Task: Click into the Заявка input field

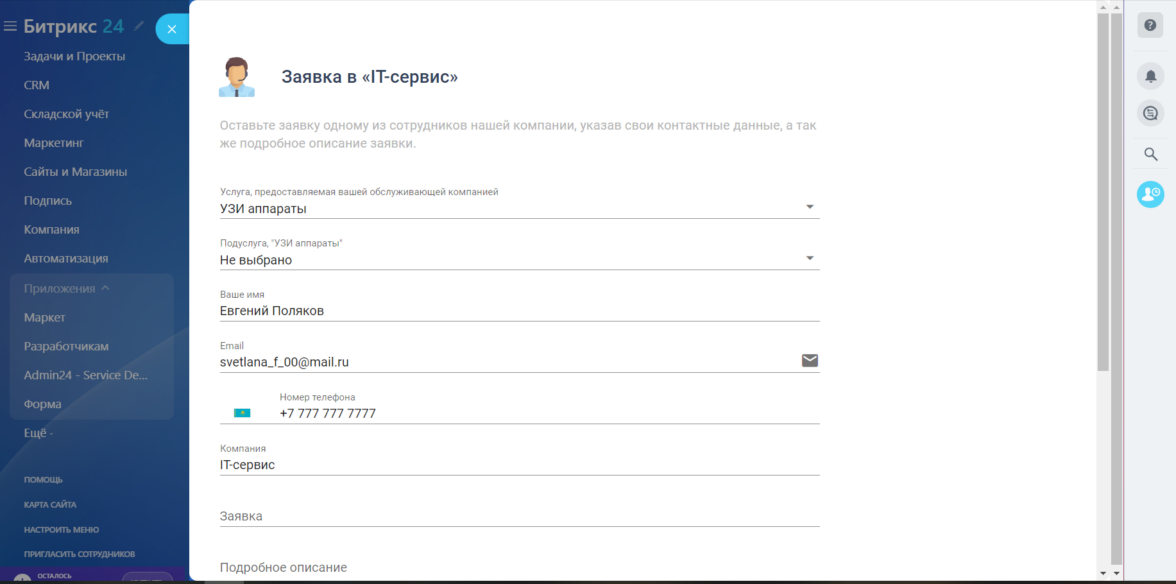Action: 519,516
